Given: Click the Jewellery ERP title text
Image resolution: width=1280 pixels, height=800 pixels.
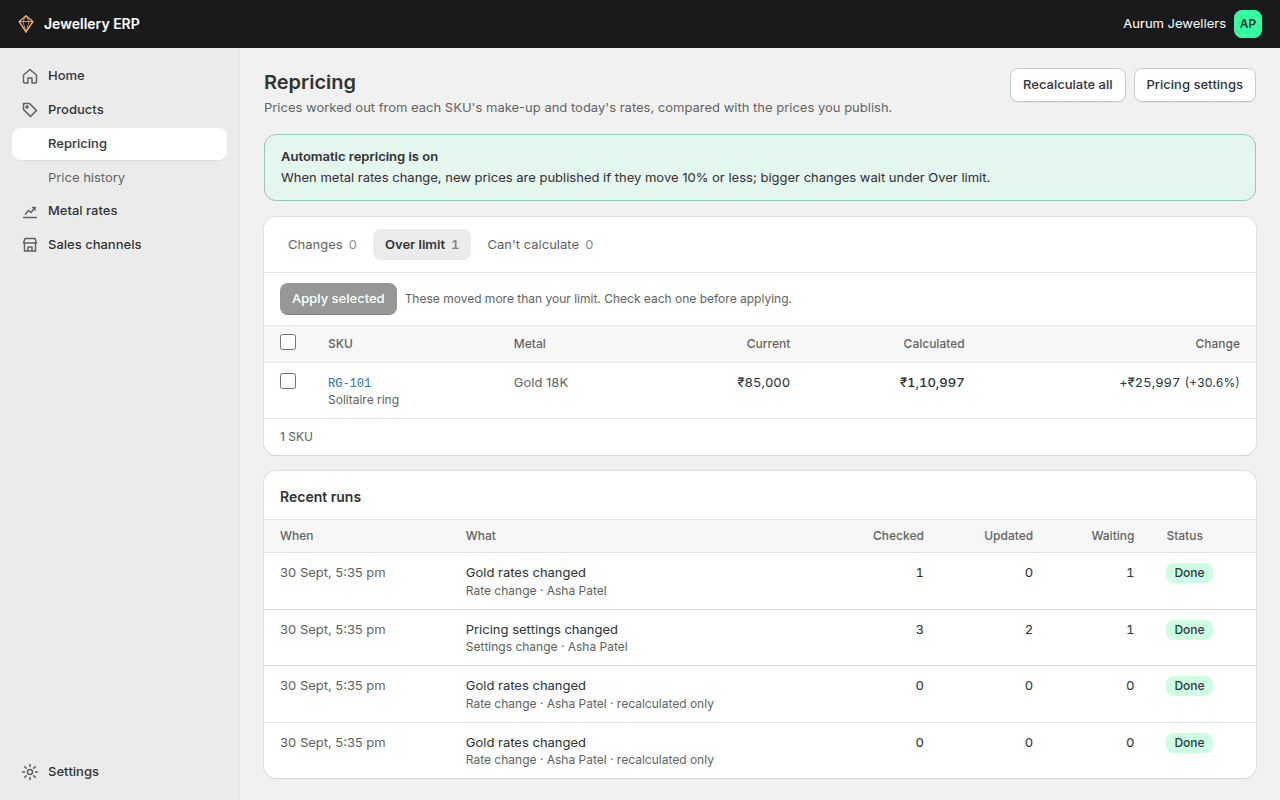Looking at the screenshot, I should 92,24.
